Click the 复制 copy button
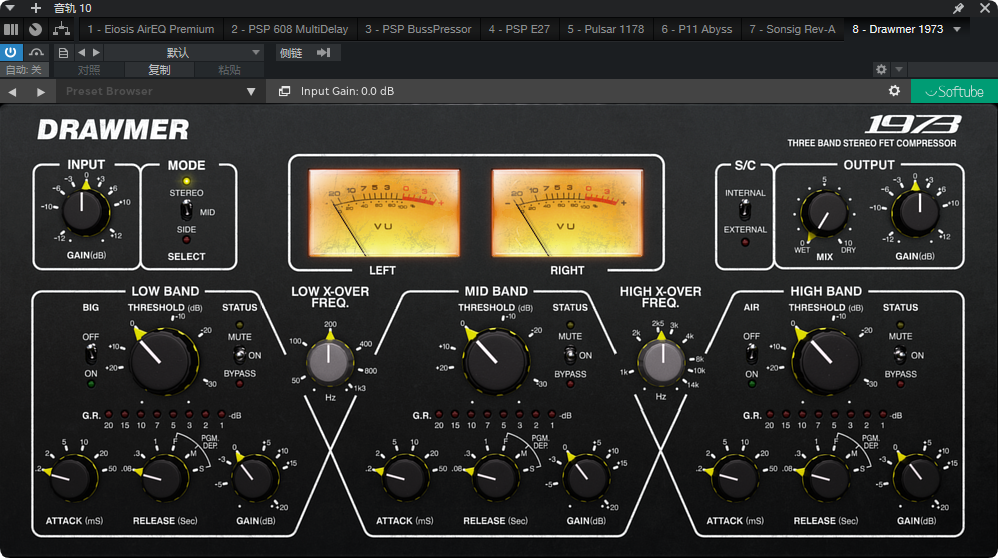The height and width of the screenshot is (558, 998). click(158, 69)
